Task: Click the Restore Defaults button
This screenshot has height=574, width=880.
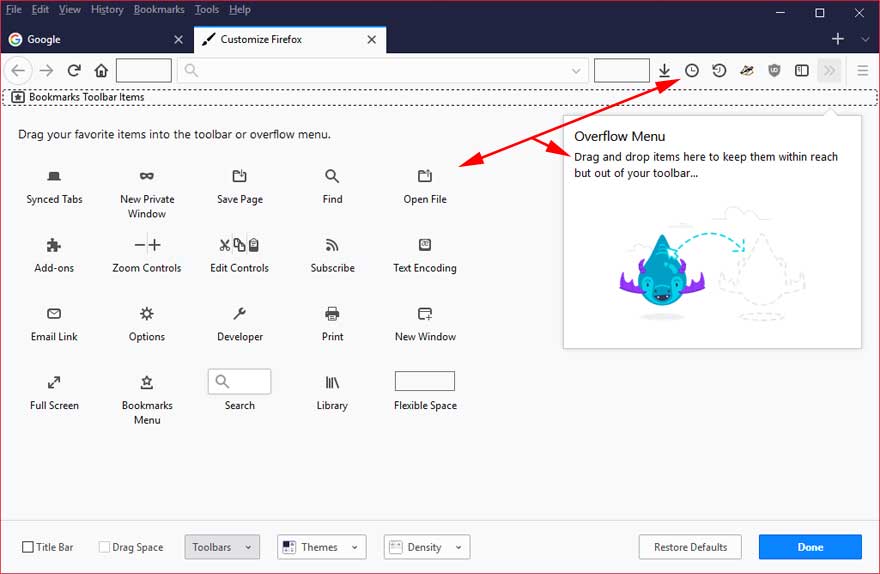Action: pos(690,547)
